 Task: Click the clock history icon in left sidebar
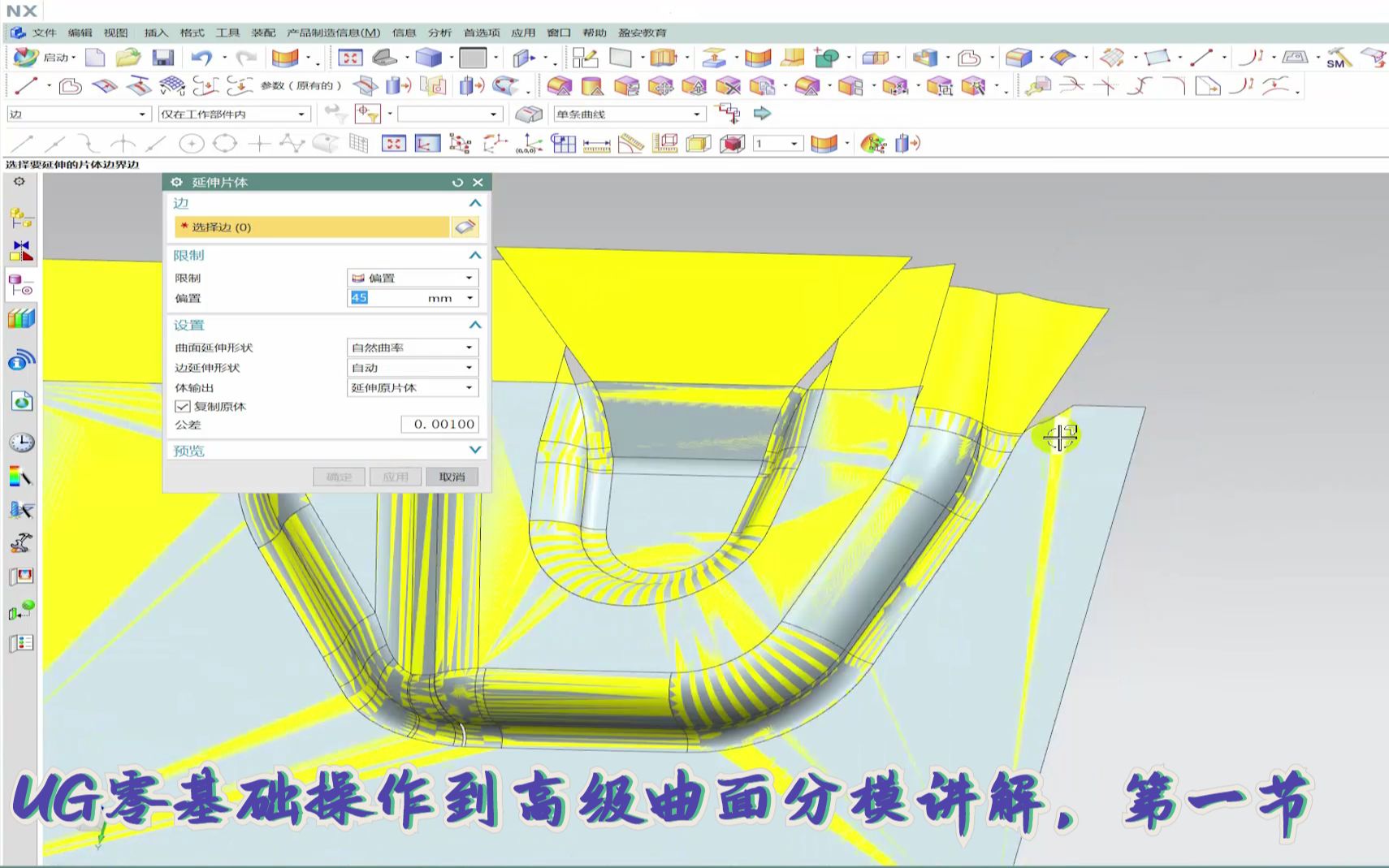pyautogui.click(x=22, y=442)
